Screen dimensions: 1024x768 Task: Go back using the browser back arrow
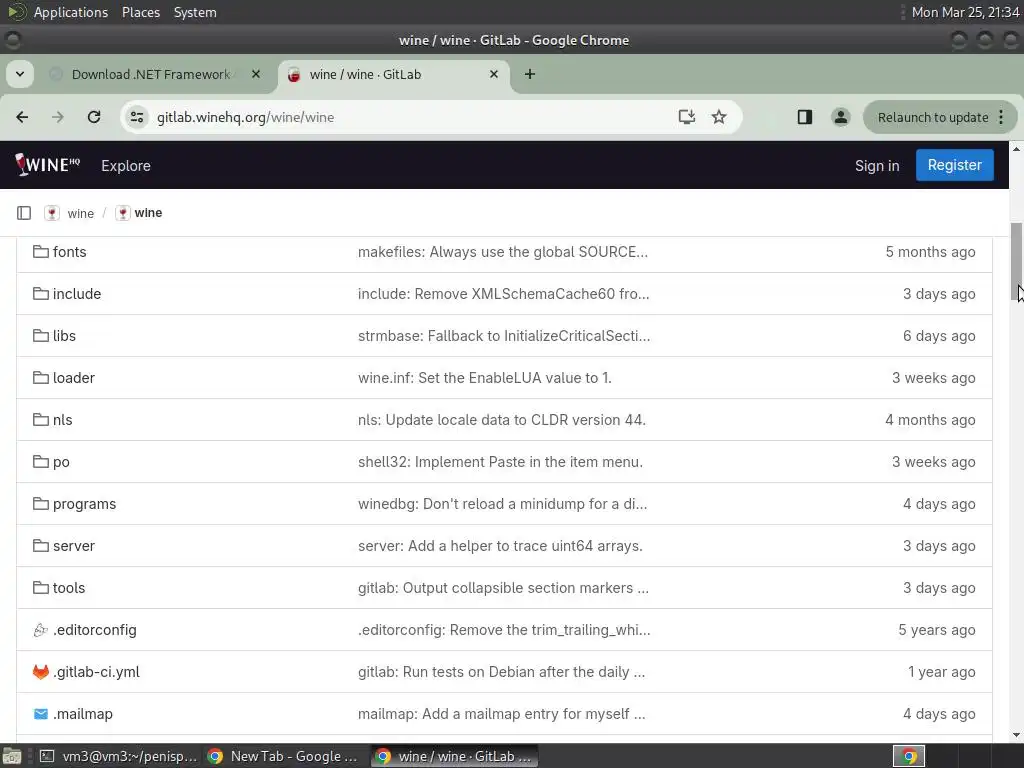tap(22, 117)
